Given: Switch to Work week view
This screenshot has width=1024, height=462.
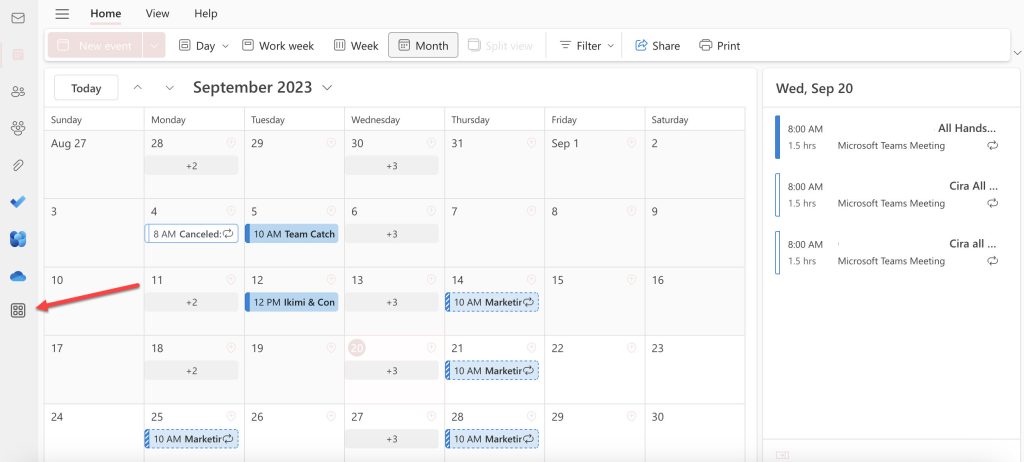Looking at the screenshot, I should point(278,45).
